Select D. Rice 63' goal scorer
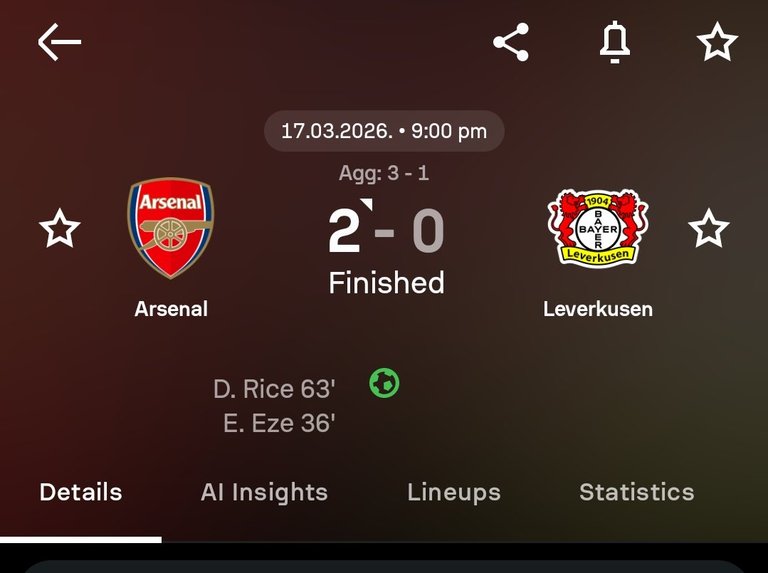 pos(273,388)
